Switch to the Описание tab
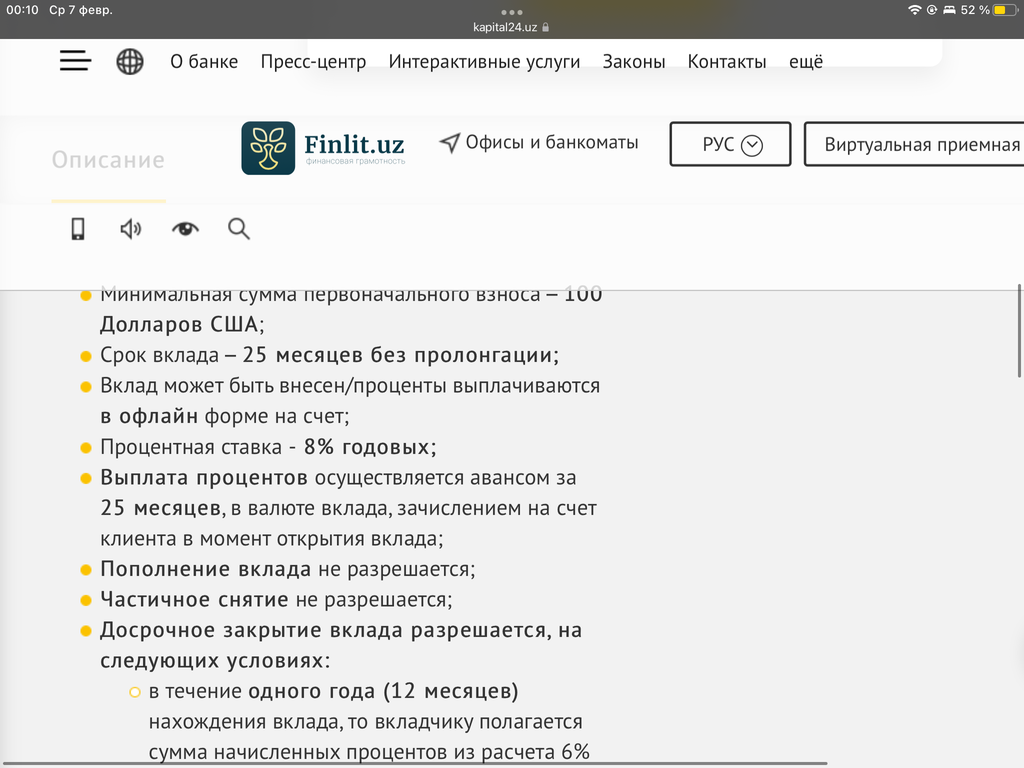The image size is (1024, 768). pyautogui.click(x=108, y=160)
